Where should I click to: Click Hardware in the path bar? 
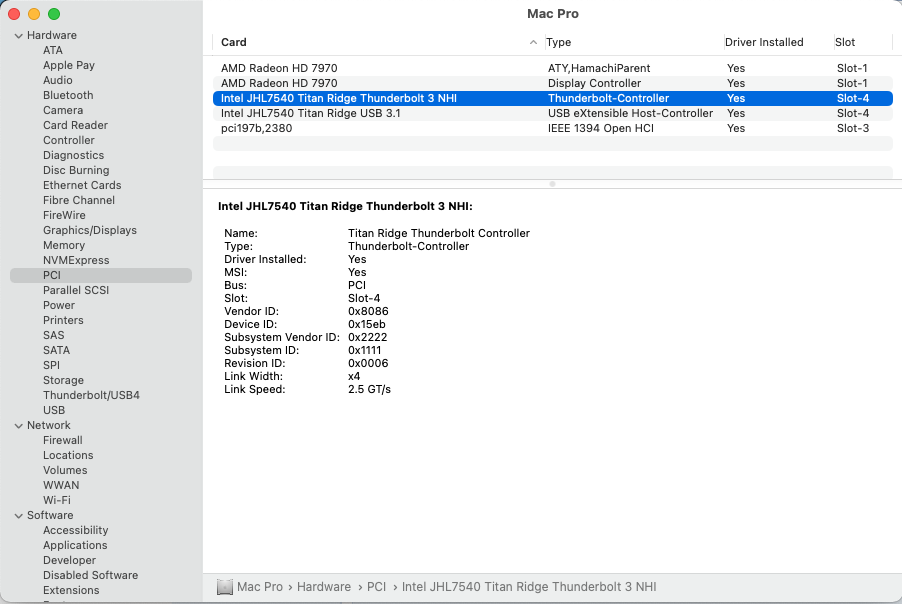point(324,587)
